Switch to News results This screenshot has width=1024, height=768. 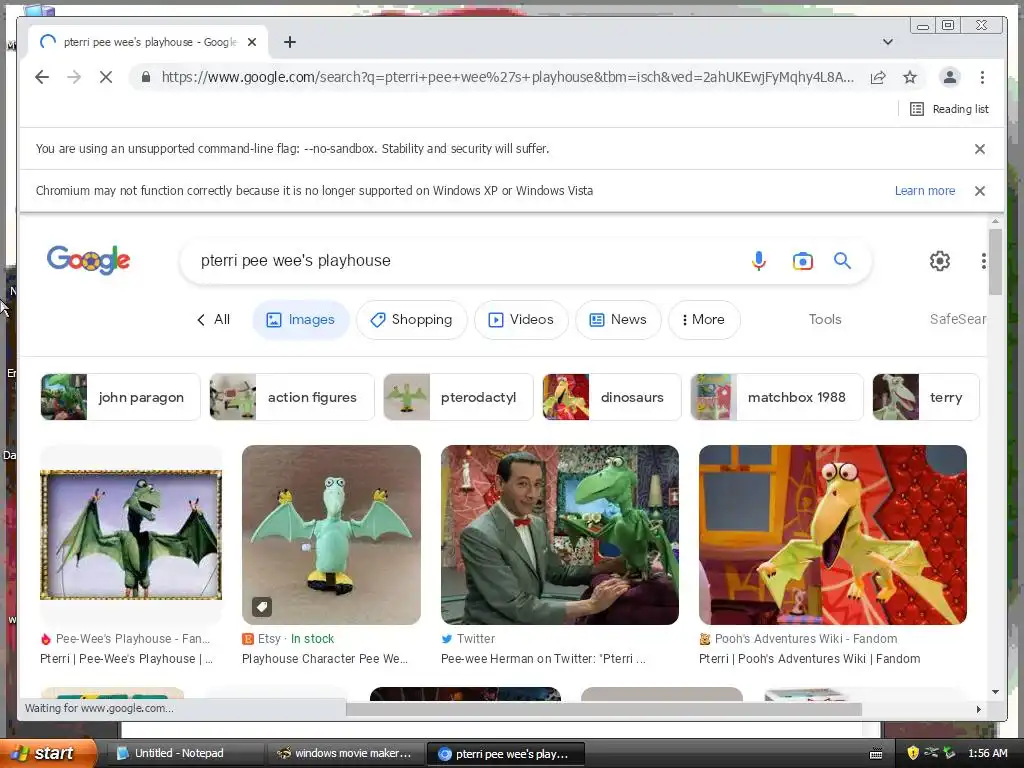pyautogui.click(x=618, y=319)
